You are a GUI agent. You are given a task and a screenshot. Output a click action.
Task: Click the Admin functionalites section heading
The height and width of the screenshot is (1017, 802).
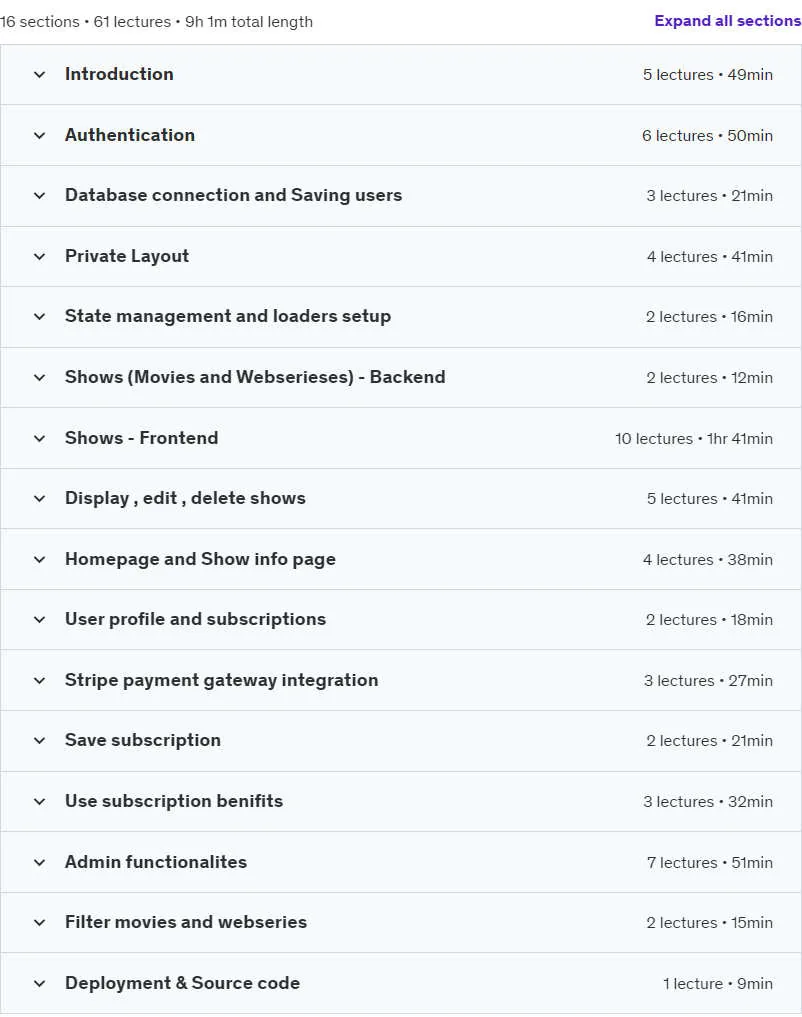156,862
